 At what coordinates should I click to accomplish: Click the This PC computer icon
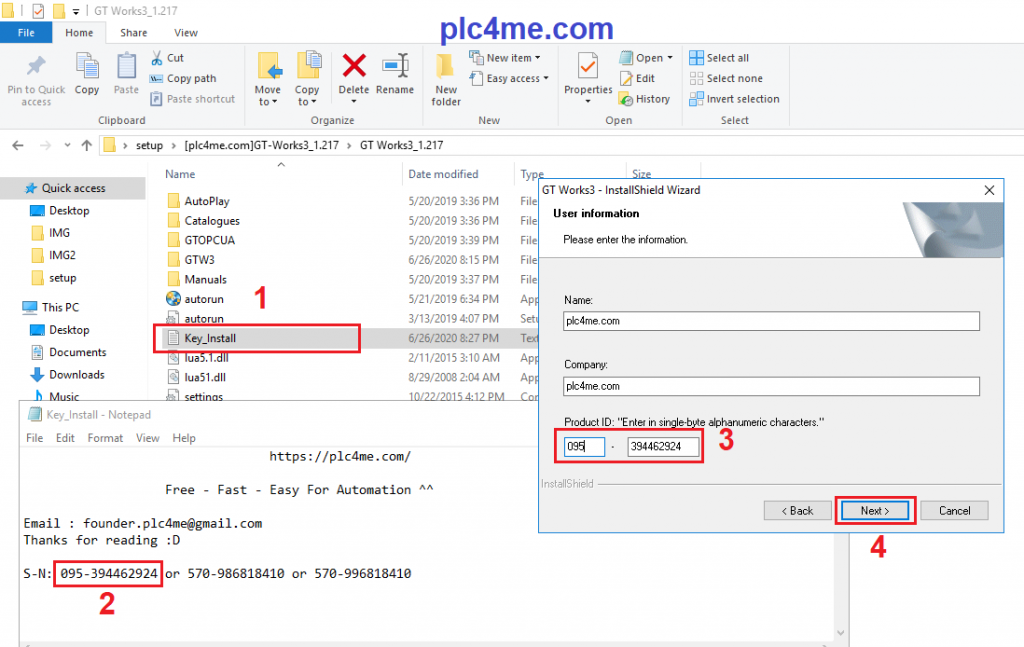[30, 307]
